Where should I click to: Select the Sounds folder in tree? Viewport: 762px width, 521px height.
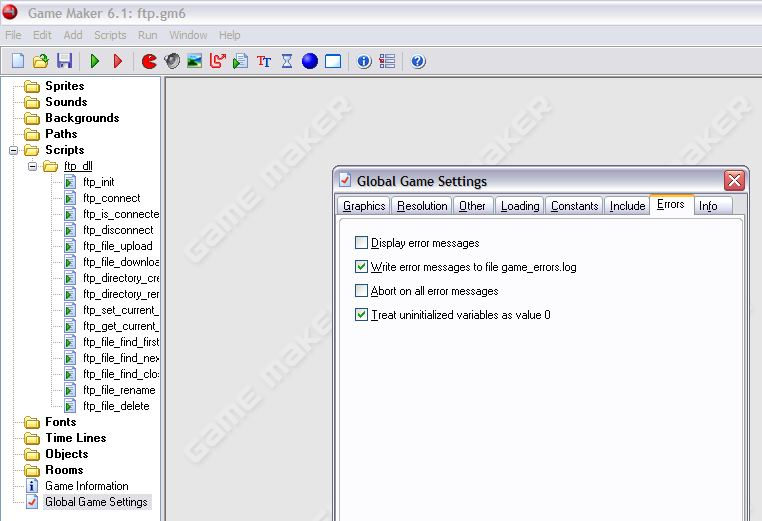(66, 102)
